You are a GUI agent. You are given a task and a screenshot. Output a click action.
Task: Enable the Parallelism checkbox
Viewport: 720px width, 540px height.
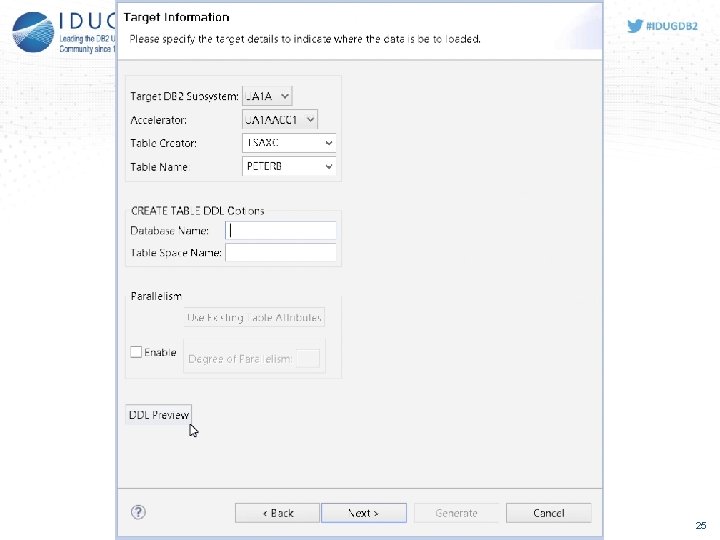click(x=136, y=352)
